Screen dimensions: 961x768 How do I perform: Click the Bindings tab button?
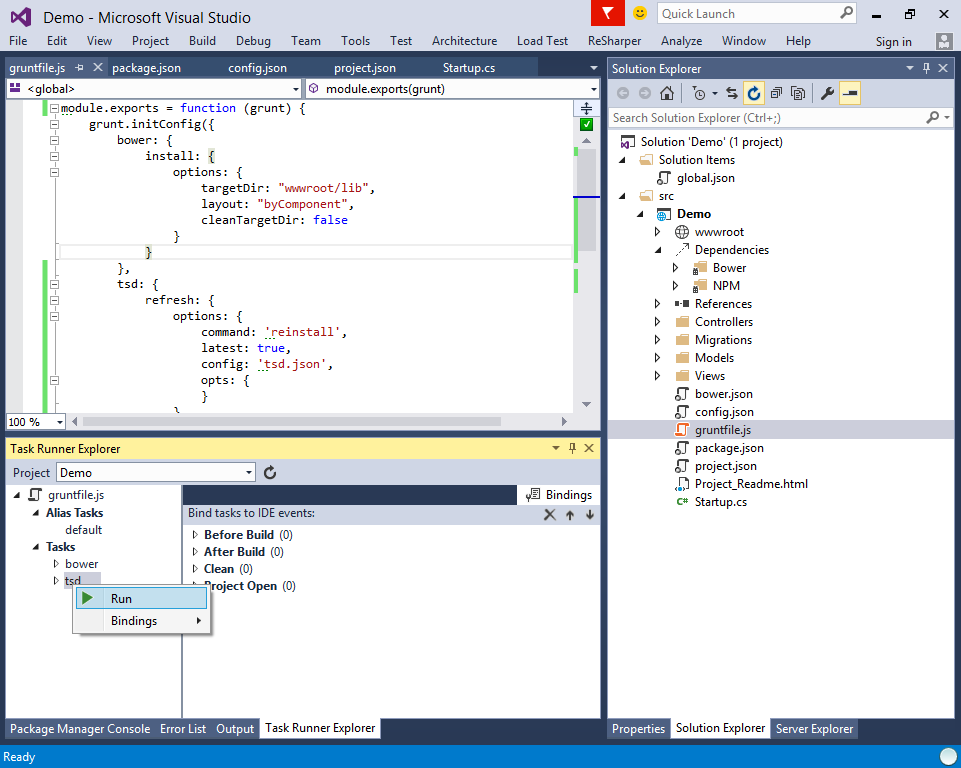click(559, 495)
